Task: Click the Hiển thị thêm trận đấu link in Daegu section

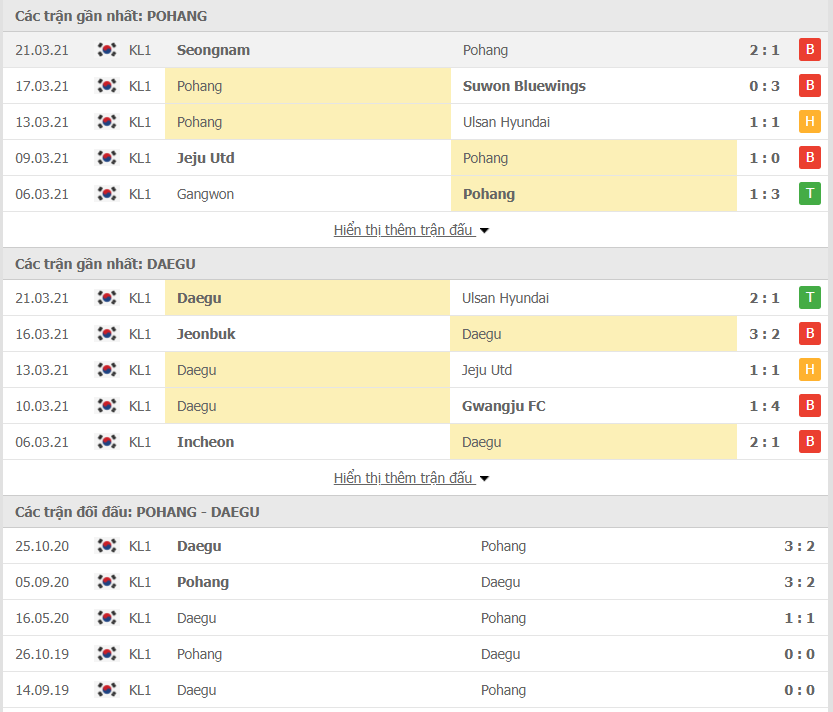Action: click(404, 477)
